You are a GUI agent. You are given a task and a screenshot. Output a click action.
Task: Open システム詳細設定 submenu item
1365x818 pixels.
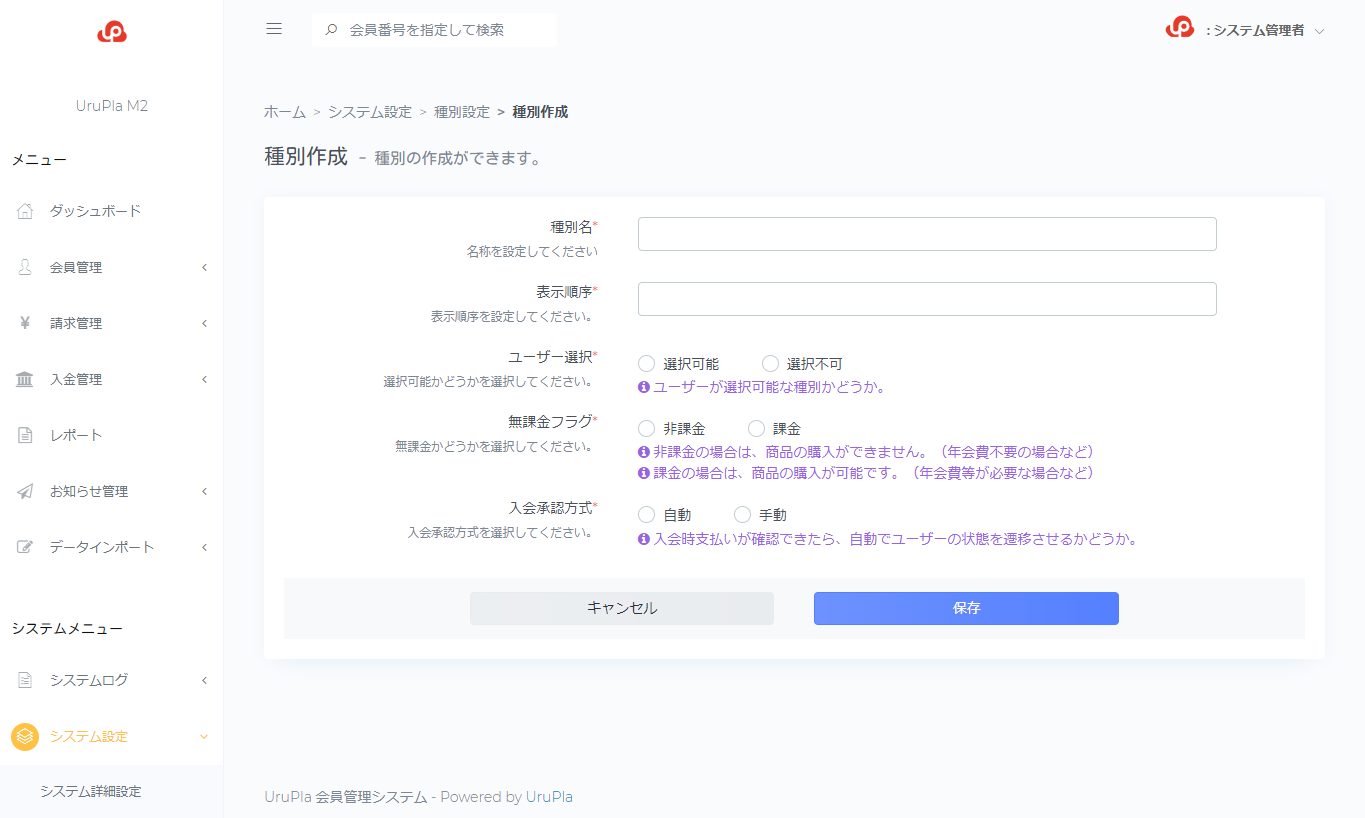click(91, 791)
